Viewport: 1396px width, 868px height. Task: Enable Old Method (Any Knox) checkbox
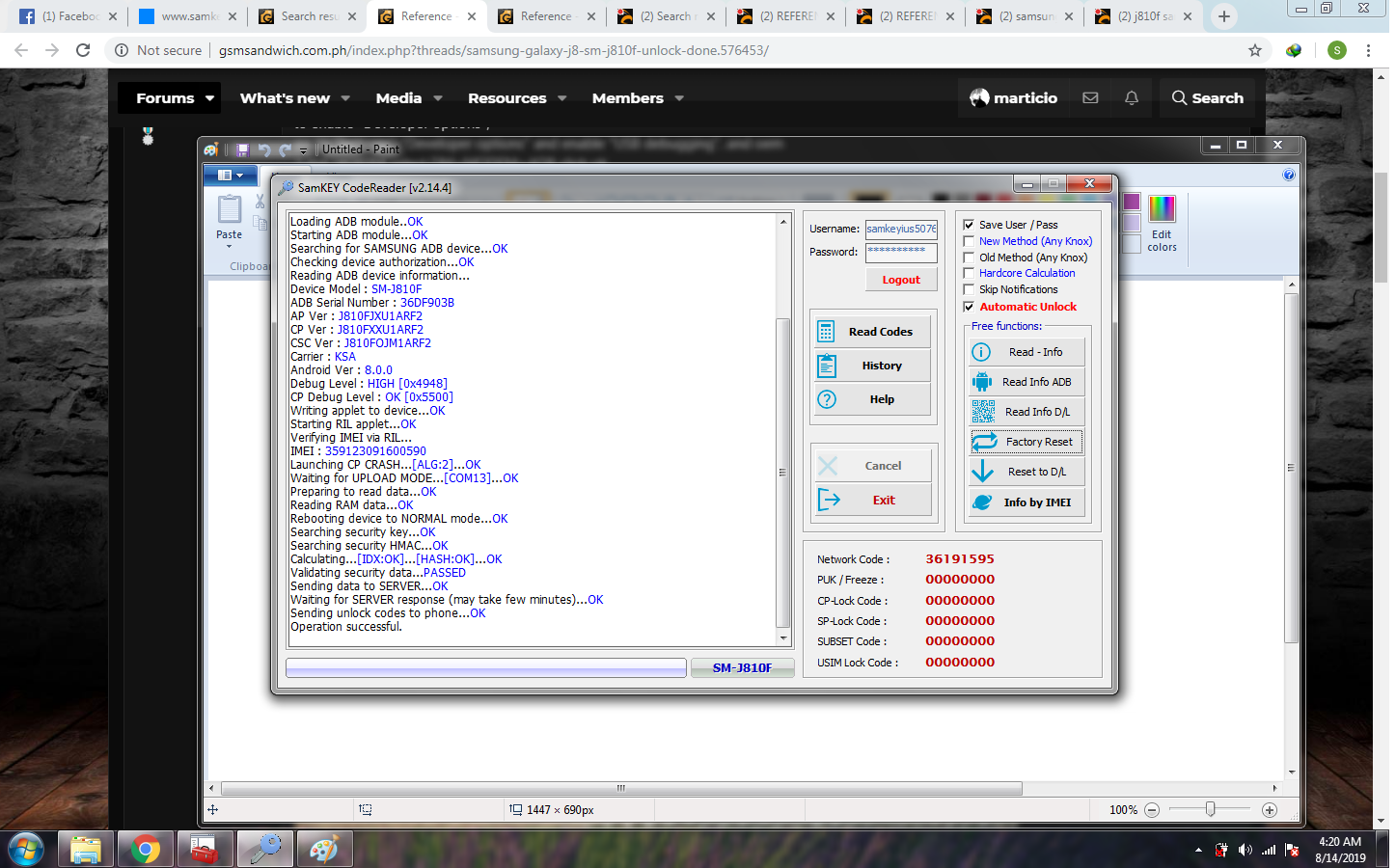(969, 258)
